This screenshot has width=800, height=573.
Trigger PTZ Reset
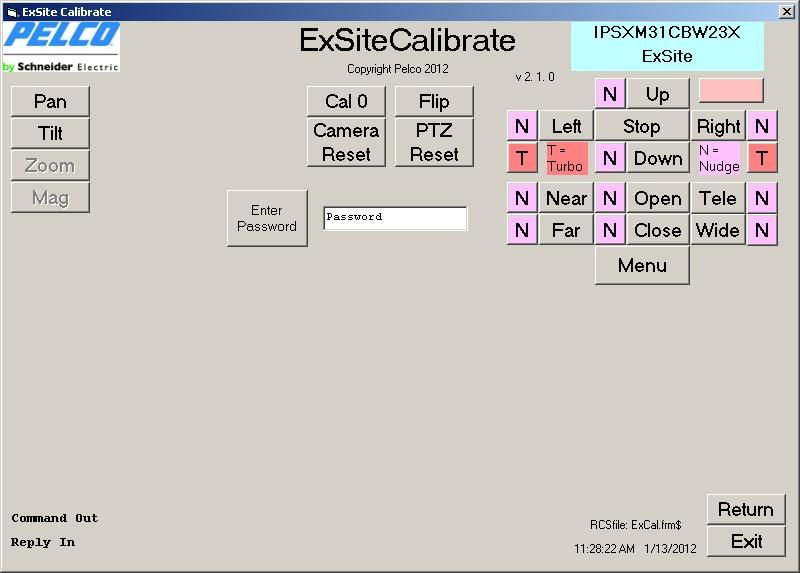[x=434, y=142]
